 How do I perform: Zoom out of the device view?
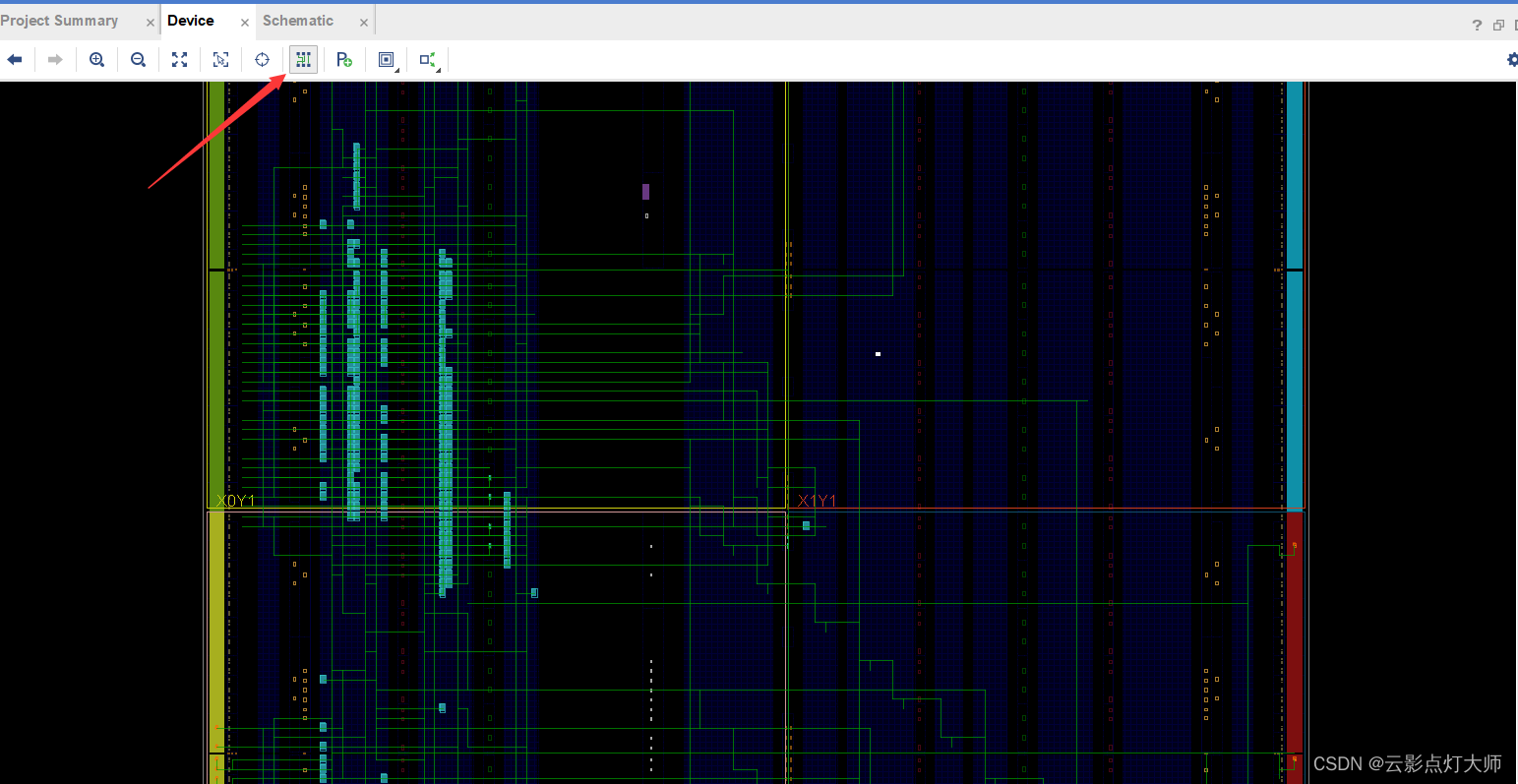coord(138,60)
